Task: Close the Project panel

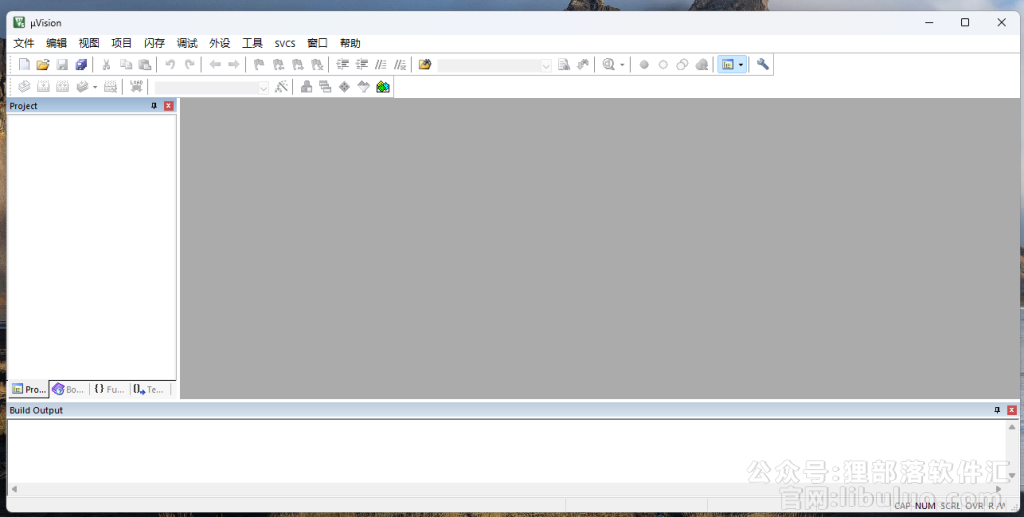Action: click(168, 106)
